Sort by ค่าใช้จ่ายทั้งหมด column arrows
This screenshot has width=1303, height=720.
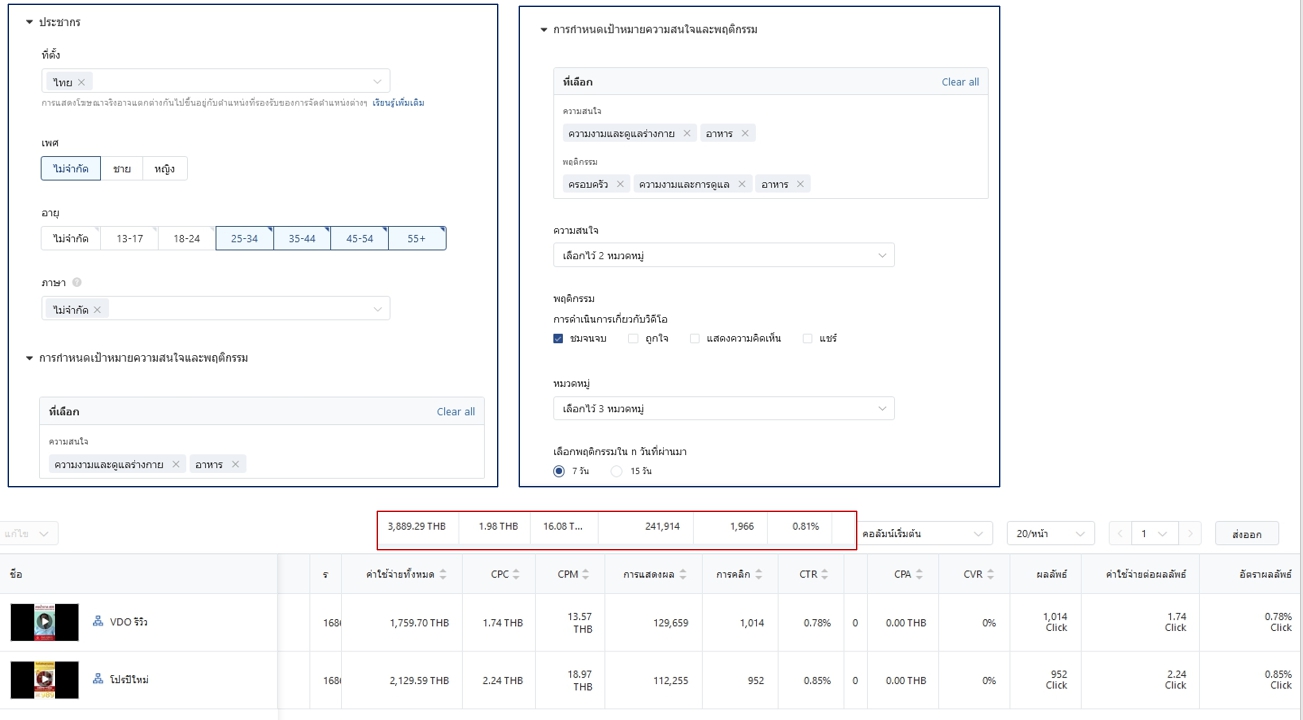443,574
